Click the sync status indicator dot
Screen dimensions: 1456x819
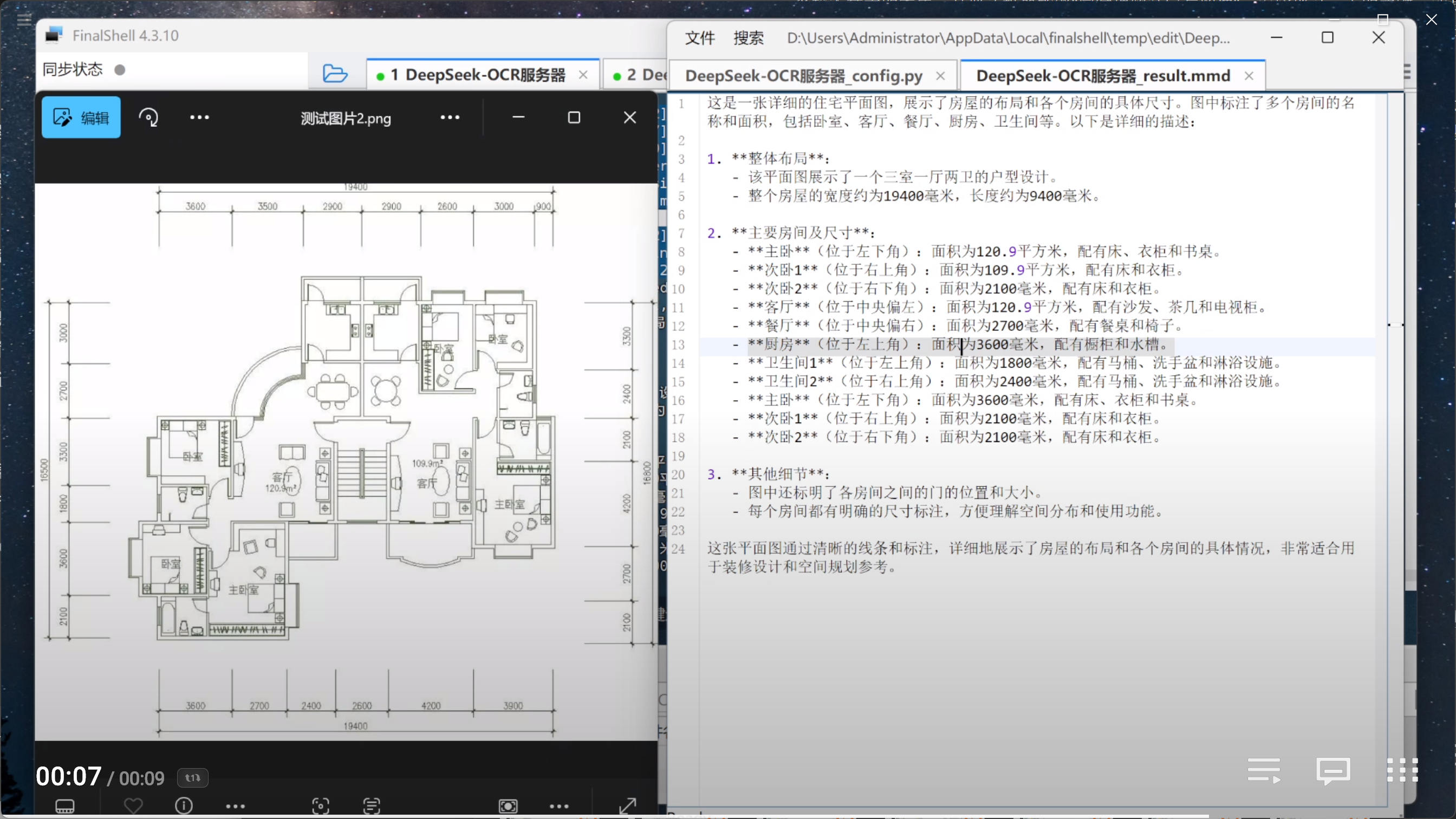point(120,70)
